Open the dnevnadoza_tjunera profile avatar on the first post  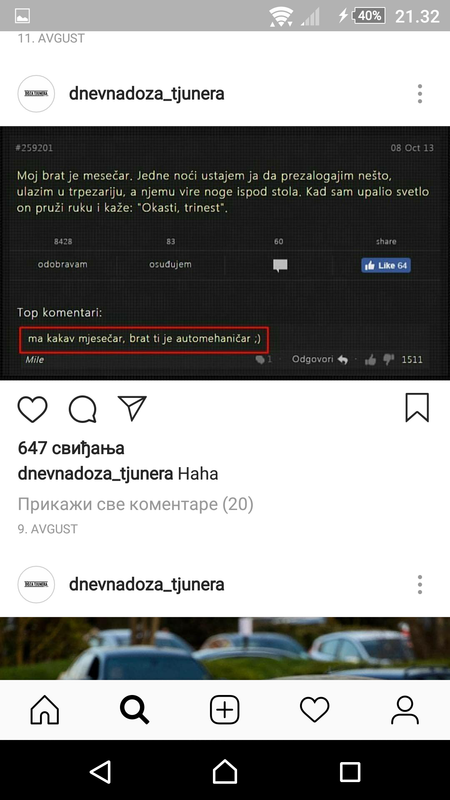36,94
